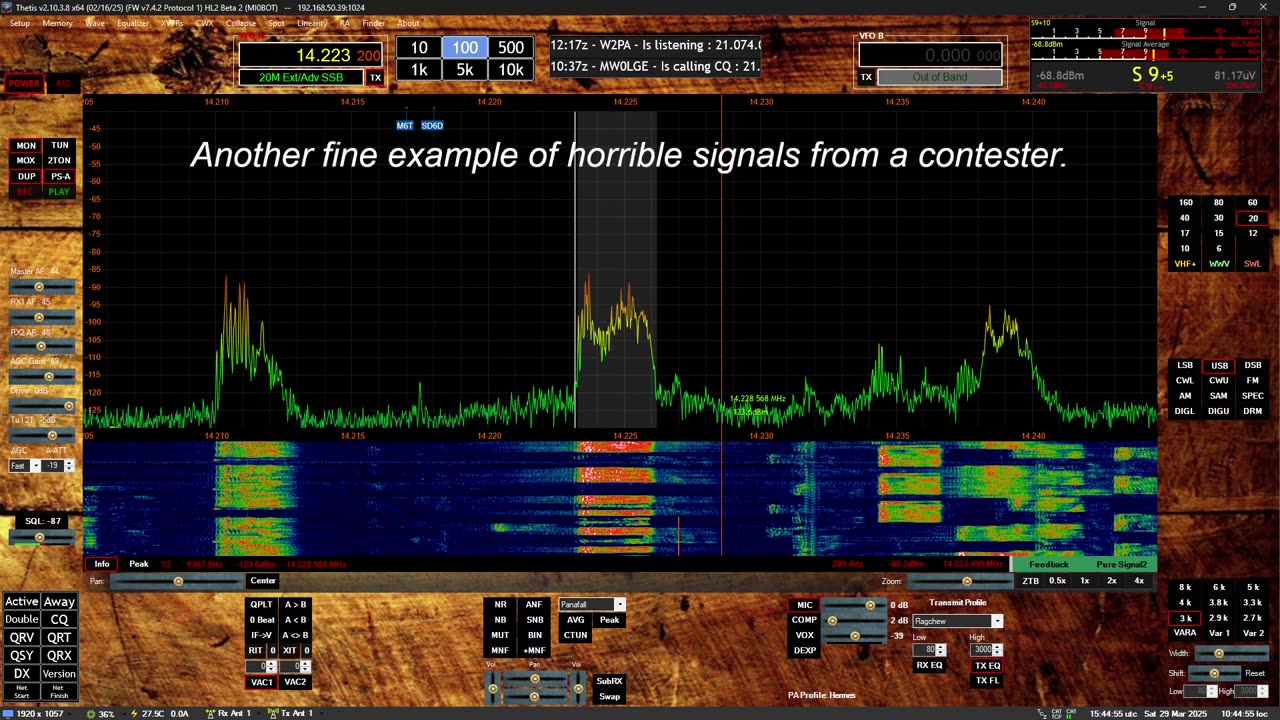Select the 100 Hz tuning step

pos(465,47)
